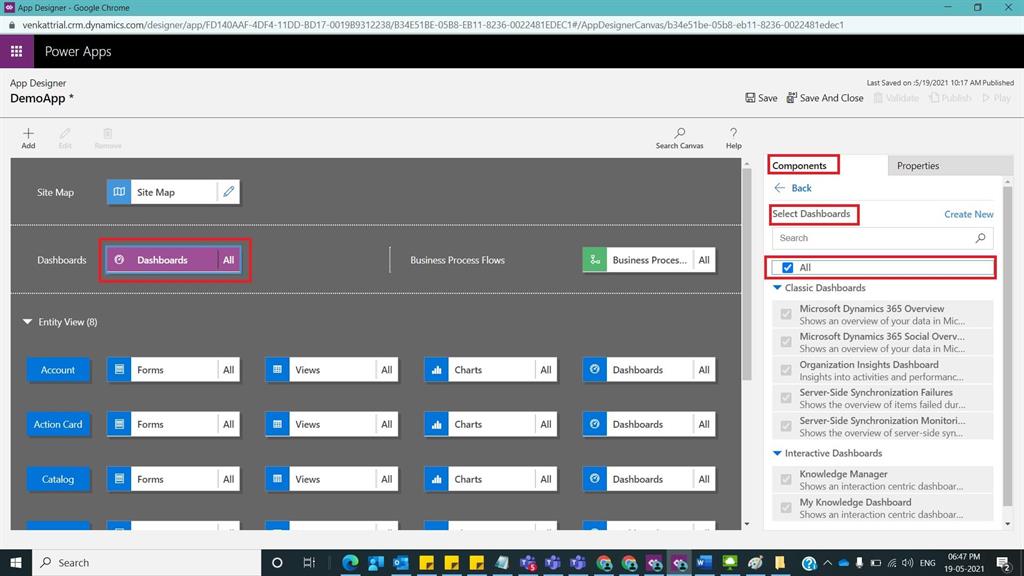Toggle the Microsoft Dynamics 365 Overview checkbox
Viewport: 1024px width, 576px height.
(785, 313)
